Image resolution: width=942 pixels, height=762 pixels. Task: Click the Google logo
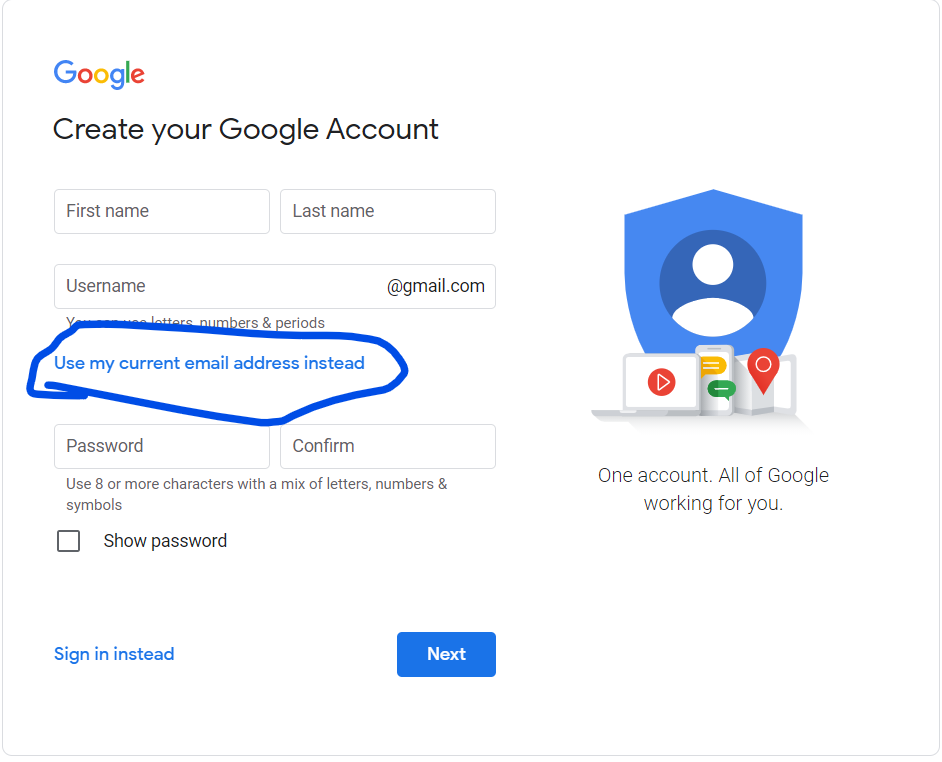tap(99, 74)
